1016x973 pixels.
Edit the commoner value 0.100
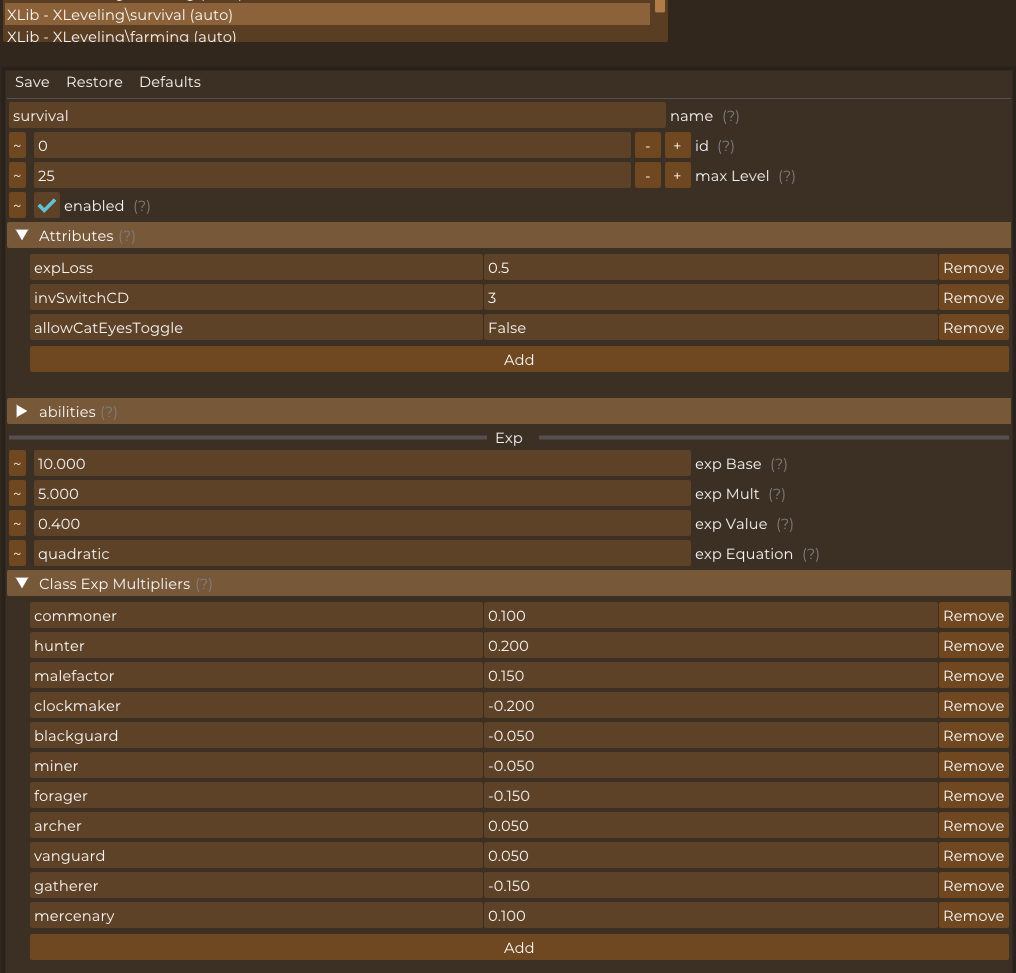click(710, 615)
